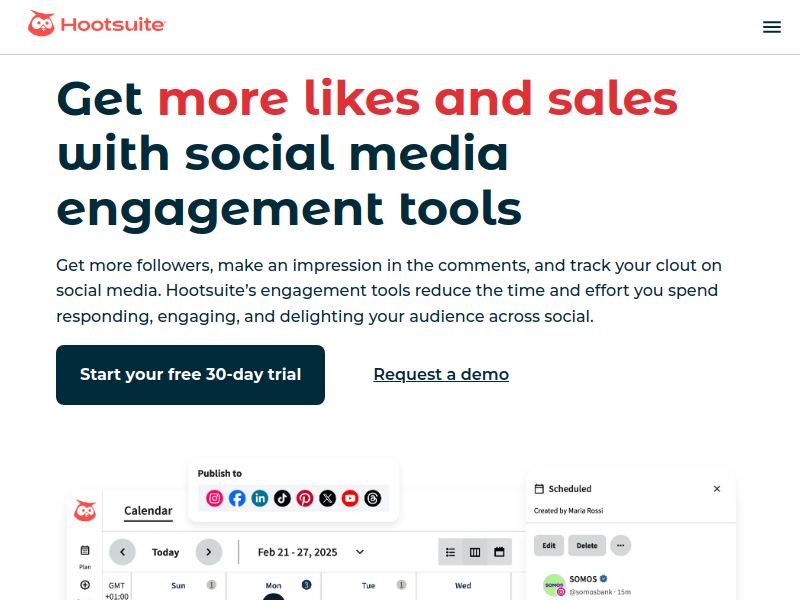Click the post count badge next to Tue
This screenshot has height=600, width=800.
pyautogui.click(x=402, y=585)
